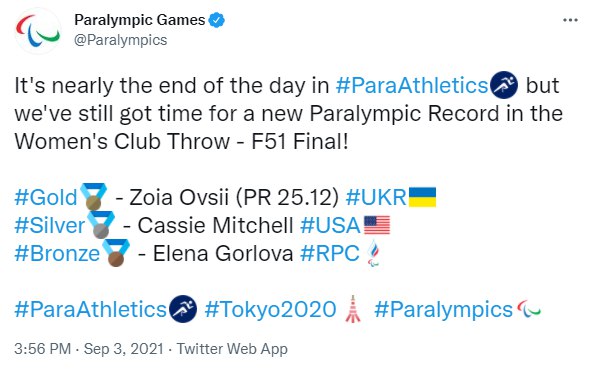The height and width of the screenshot is (369, 591).
Task: Click the Tokyo Tower emoji icon
Action: pos(353,309)
